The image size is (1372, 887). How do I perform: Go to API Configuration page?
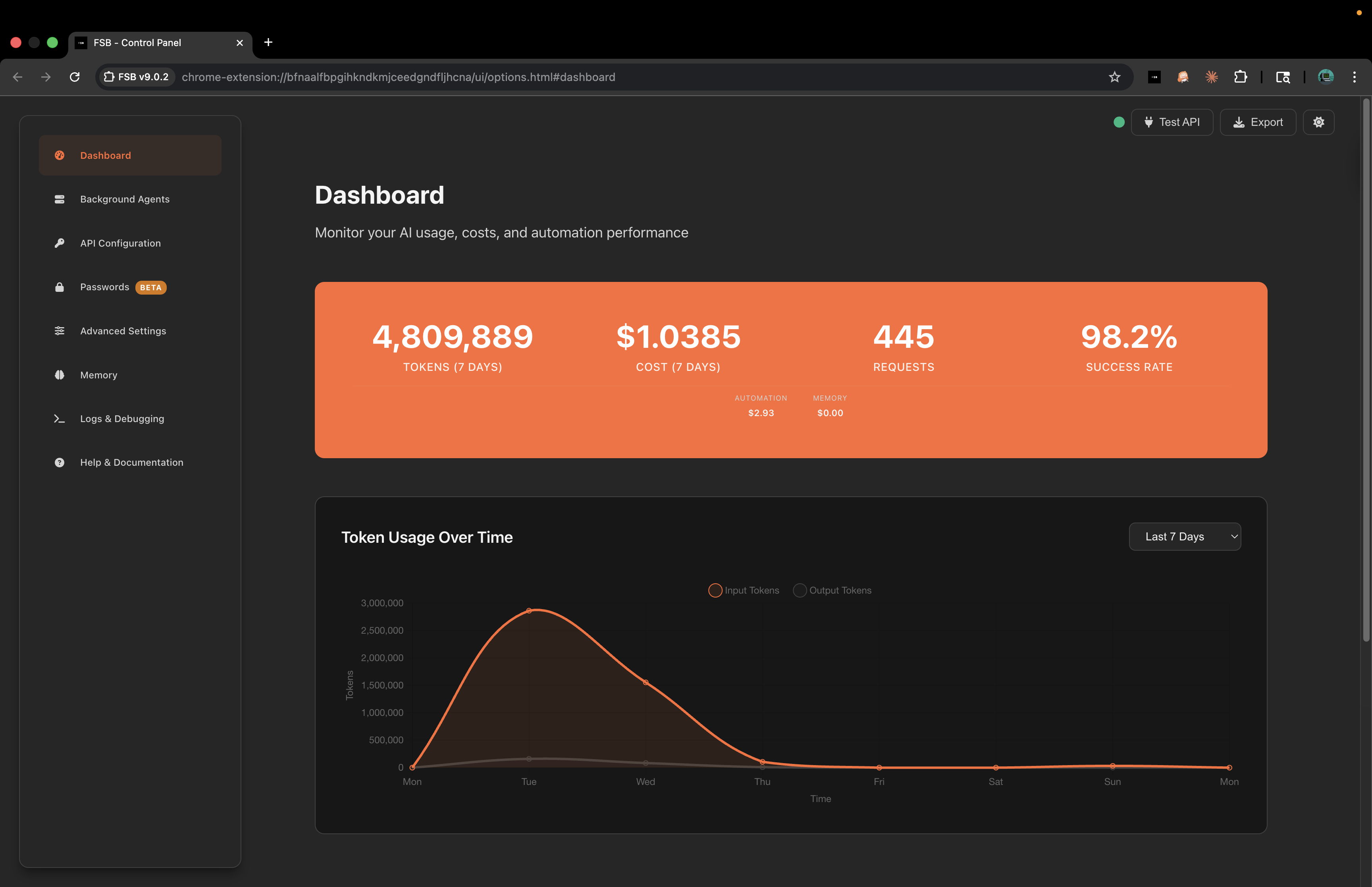[130, 243]
